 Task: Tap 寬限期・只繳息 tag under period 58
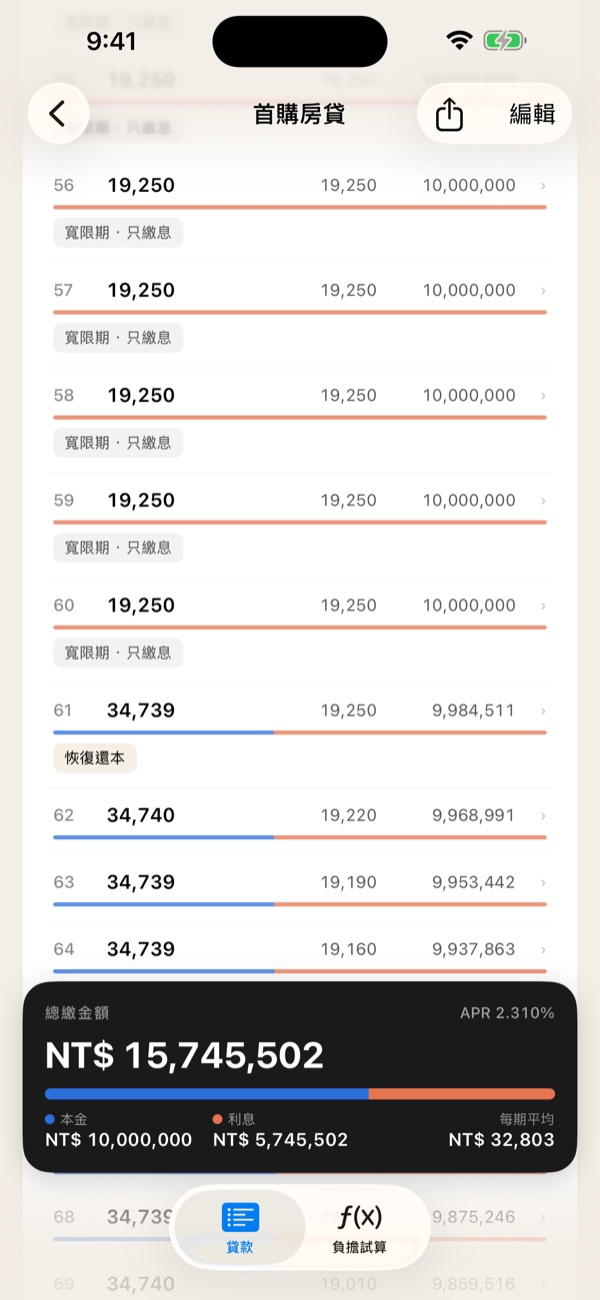point(118,442)
